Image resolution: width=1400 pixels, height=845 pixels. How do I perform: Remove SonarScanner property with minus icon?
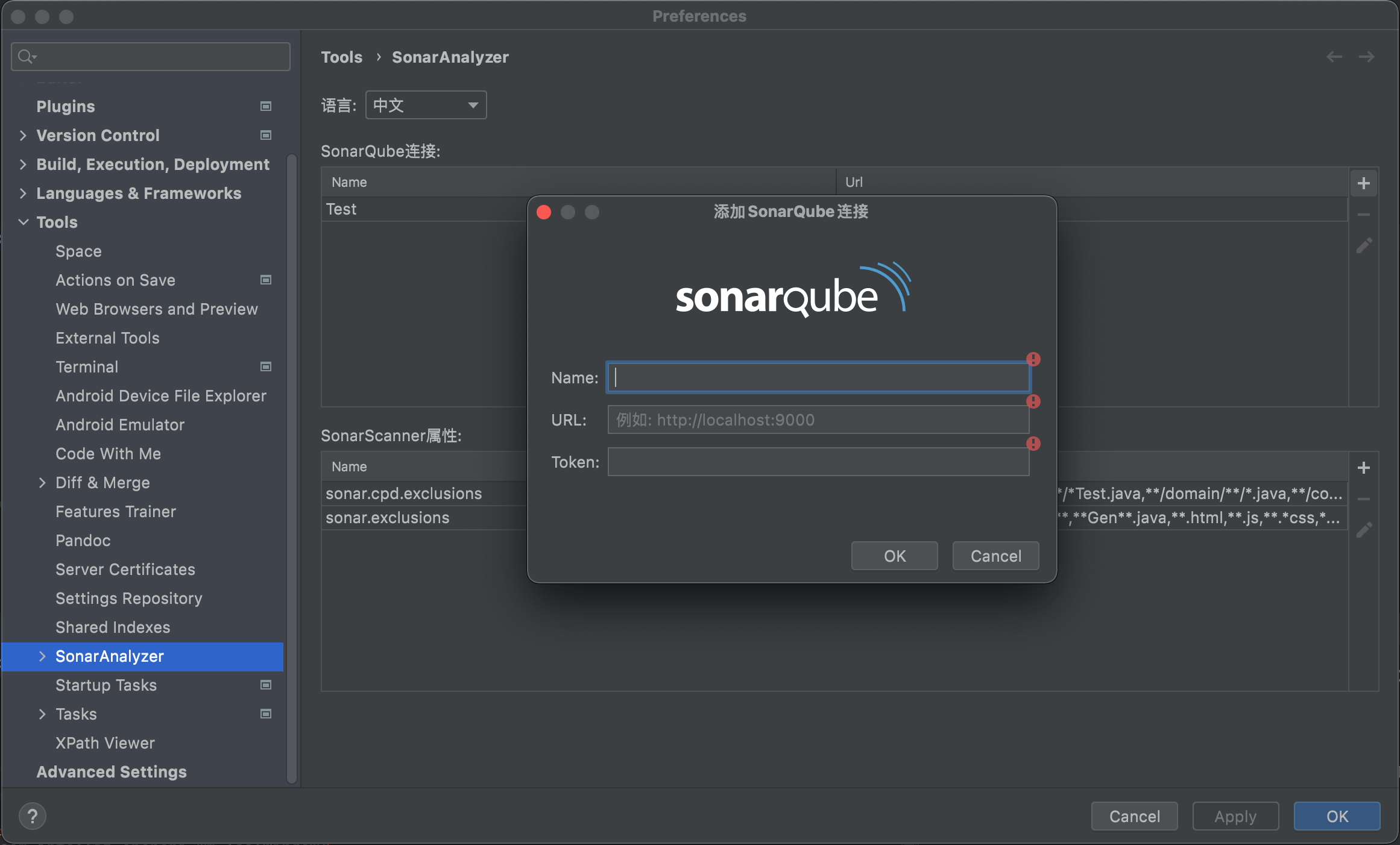coord(1364,499)
